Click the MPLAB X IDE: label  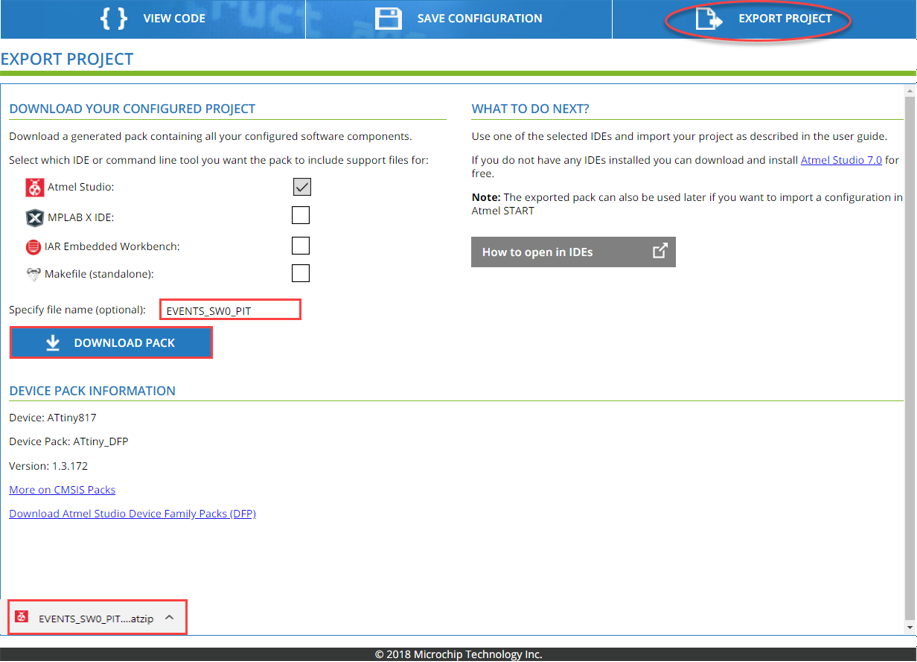click(x=81, y=218)
